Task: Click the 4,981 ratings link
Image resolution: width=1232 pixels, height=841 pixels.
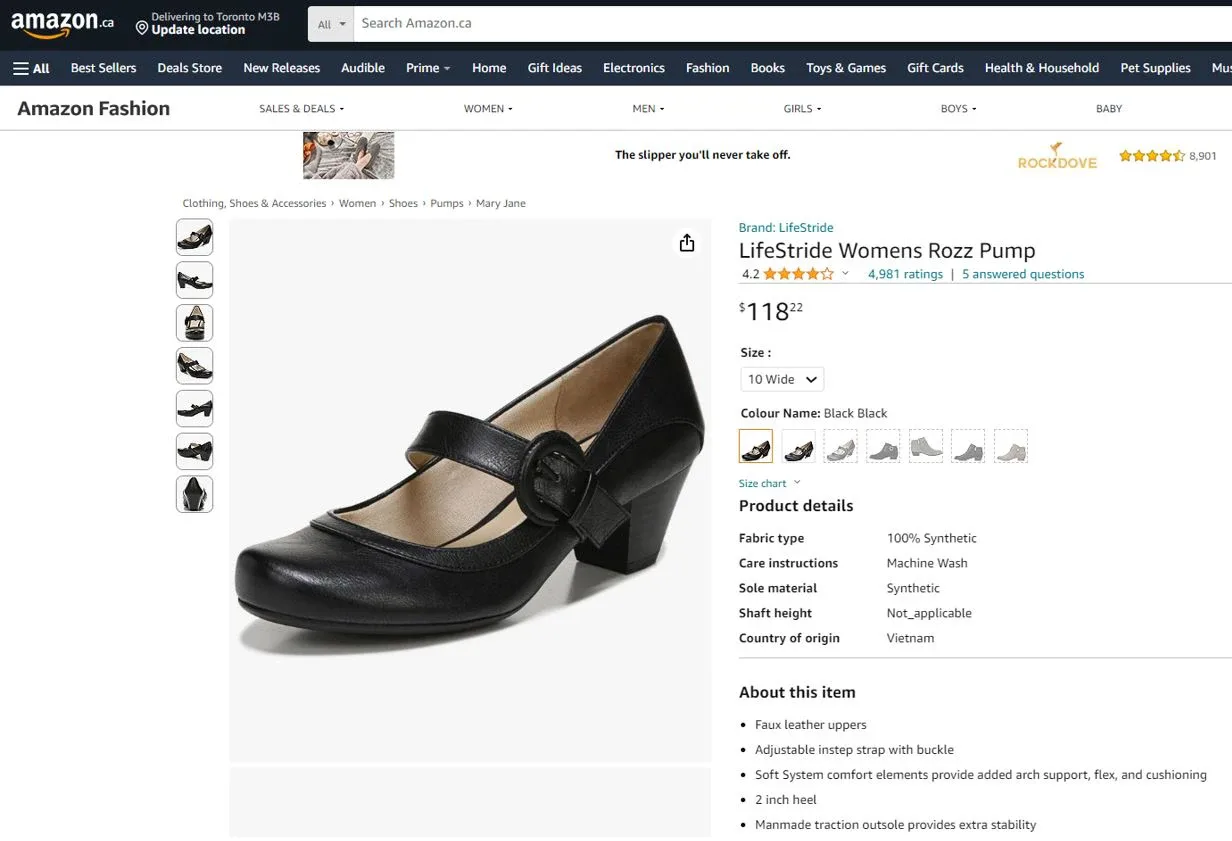Action: click(x=905, y=273)
